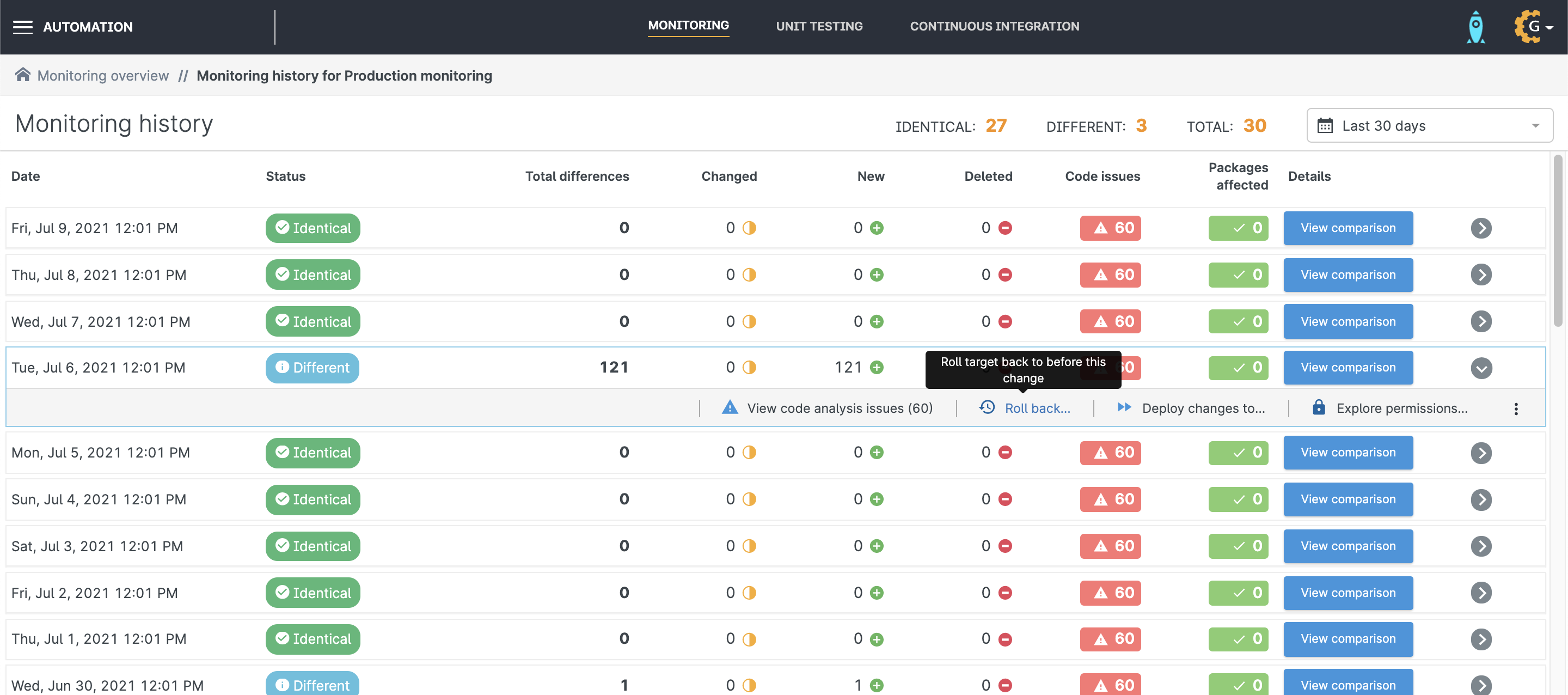View comparison for Wed, Jun 30, 2021
Image resolution: width=1568 pixels, height=695 pixels.
tap(1347, 682)
